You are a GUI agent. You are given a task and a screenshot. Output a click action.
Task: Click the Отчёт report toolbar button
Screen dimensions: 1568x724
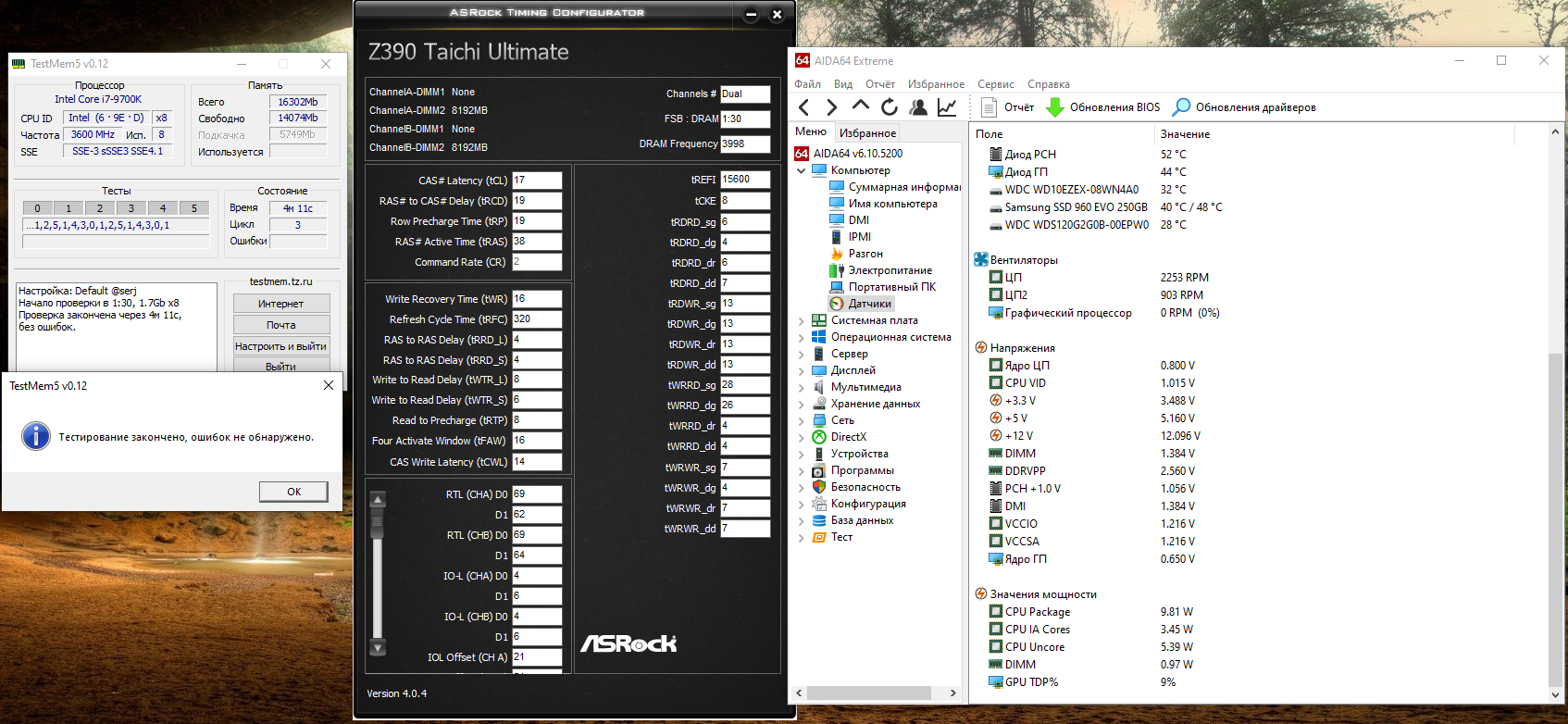1007,107
